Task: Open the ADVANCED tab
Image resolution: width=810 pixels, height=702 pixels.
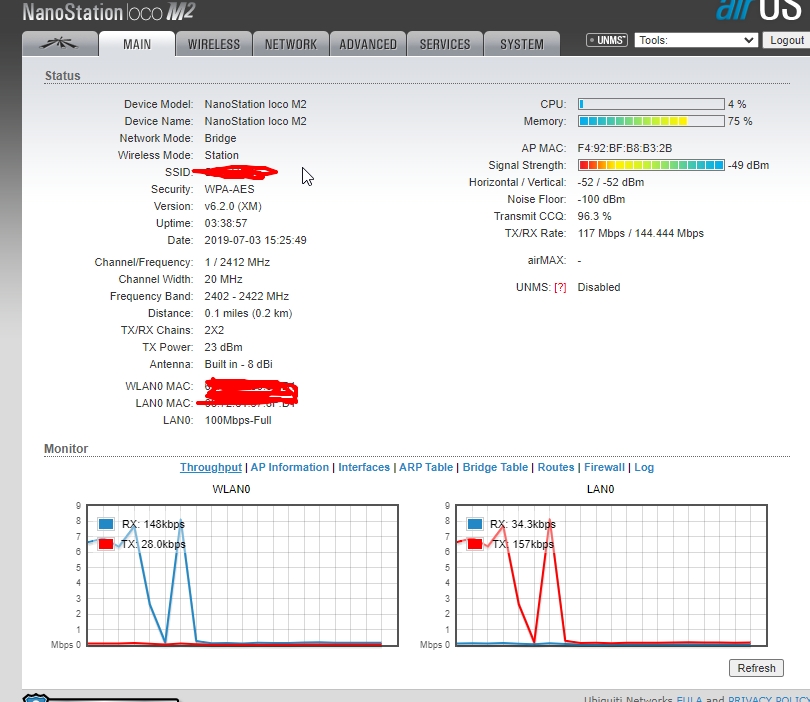Action: click(x=368, y=44)
